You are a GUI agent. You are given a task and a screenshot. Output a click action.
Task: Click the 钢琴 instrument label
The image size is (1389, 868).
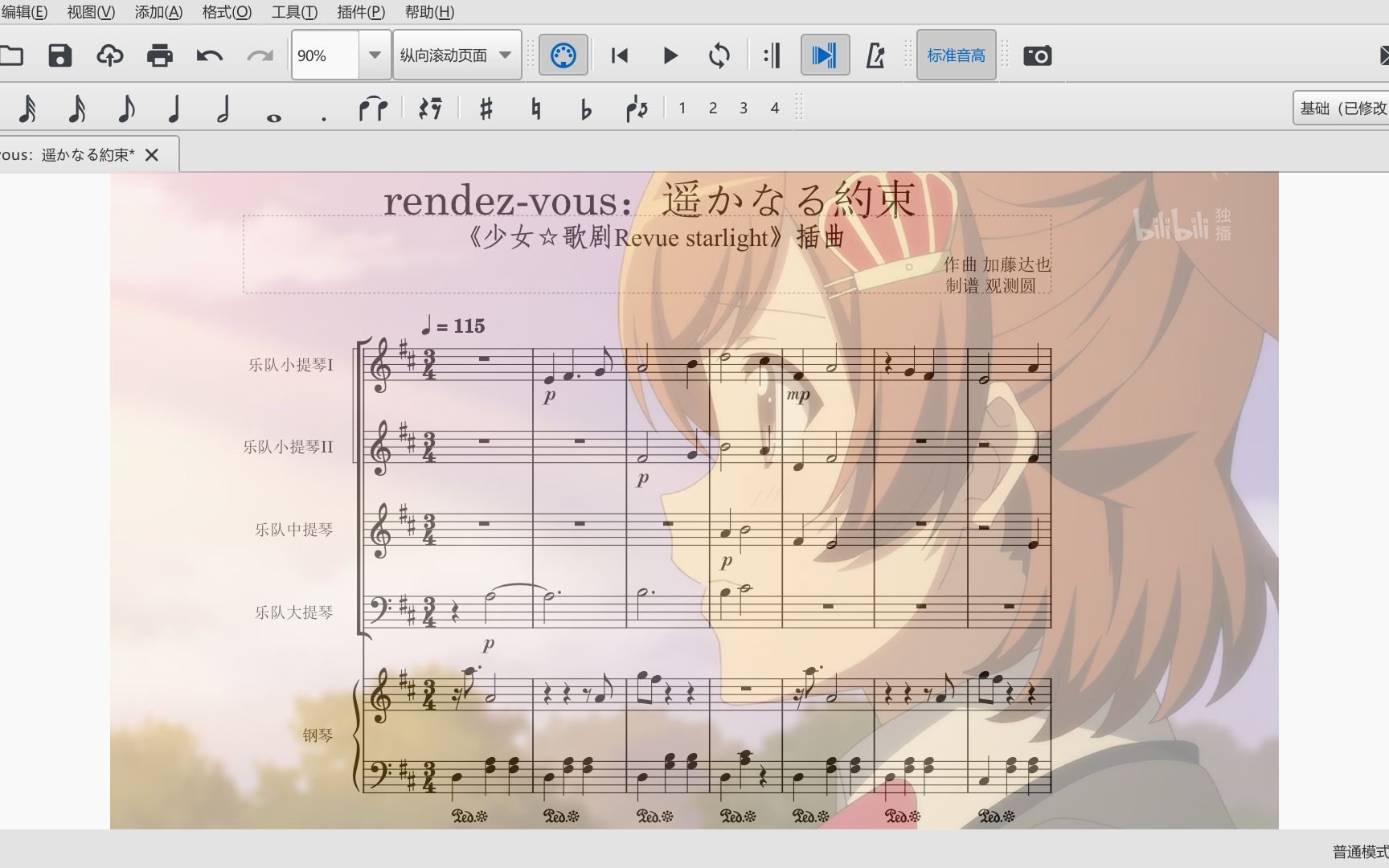click(x=318, y=735)
